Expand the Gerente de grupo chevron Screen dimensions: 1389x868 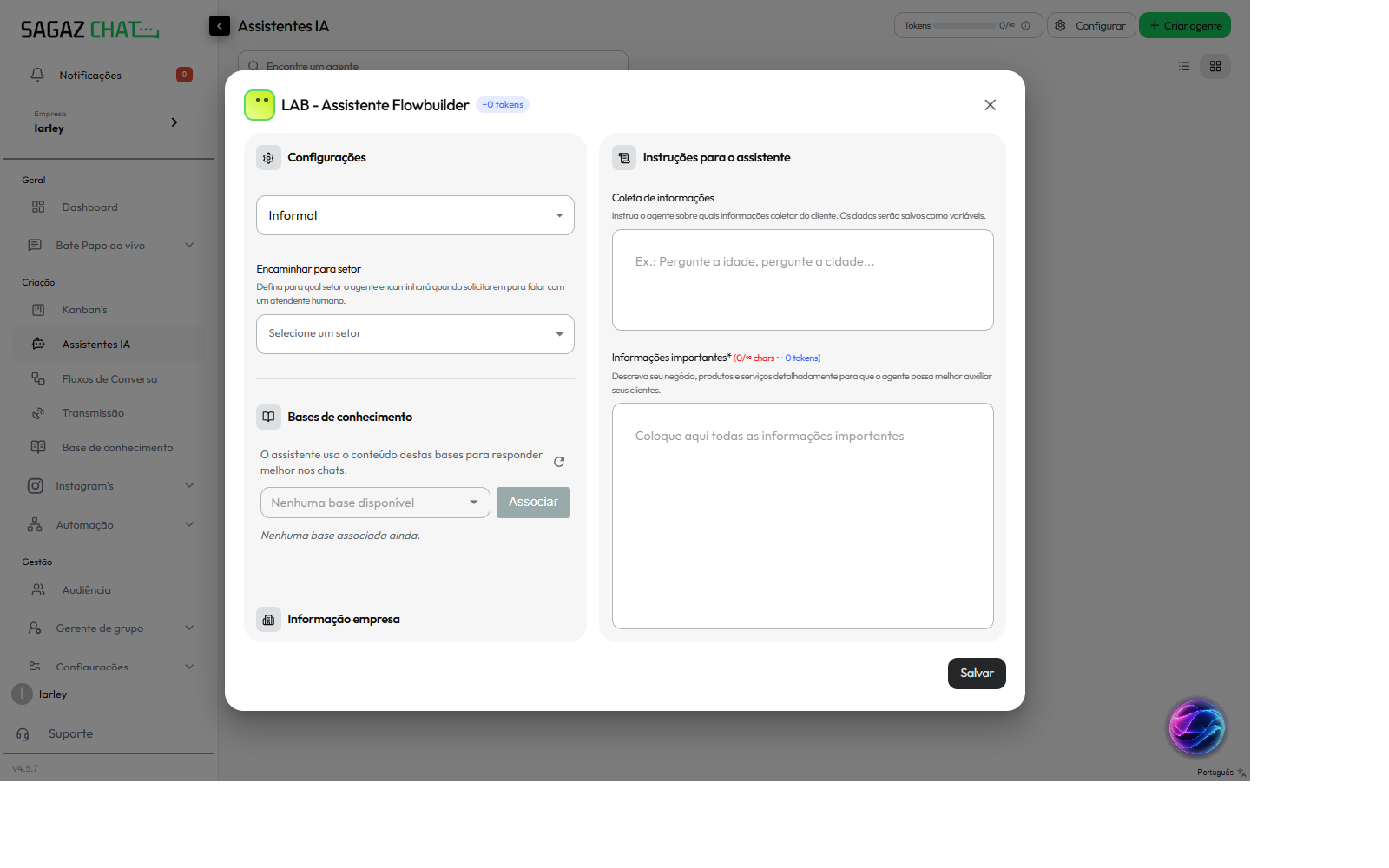(189, 628)
